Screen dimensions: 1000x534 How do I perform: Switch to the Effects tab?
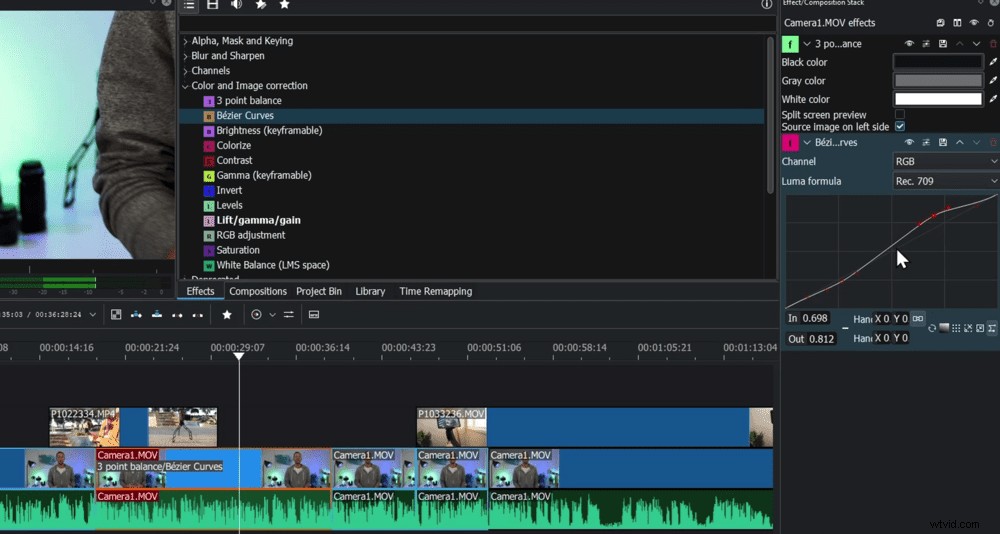click(200, 292)
